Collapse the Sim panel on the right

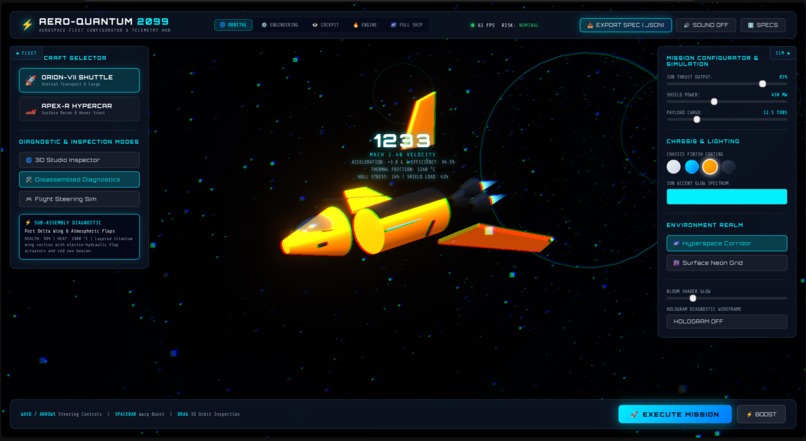(x=783, y=53)
